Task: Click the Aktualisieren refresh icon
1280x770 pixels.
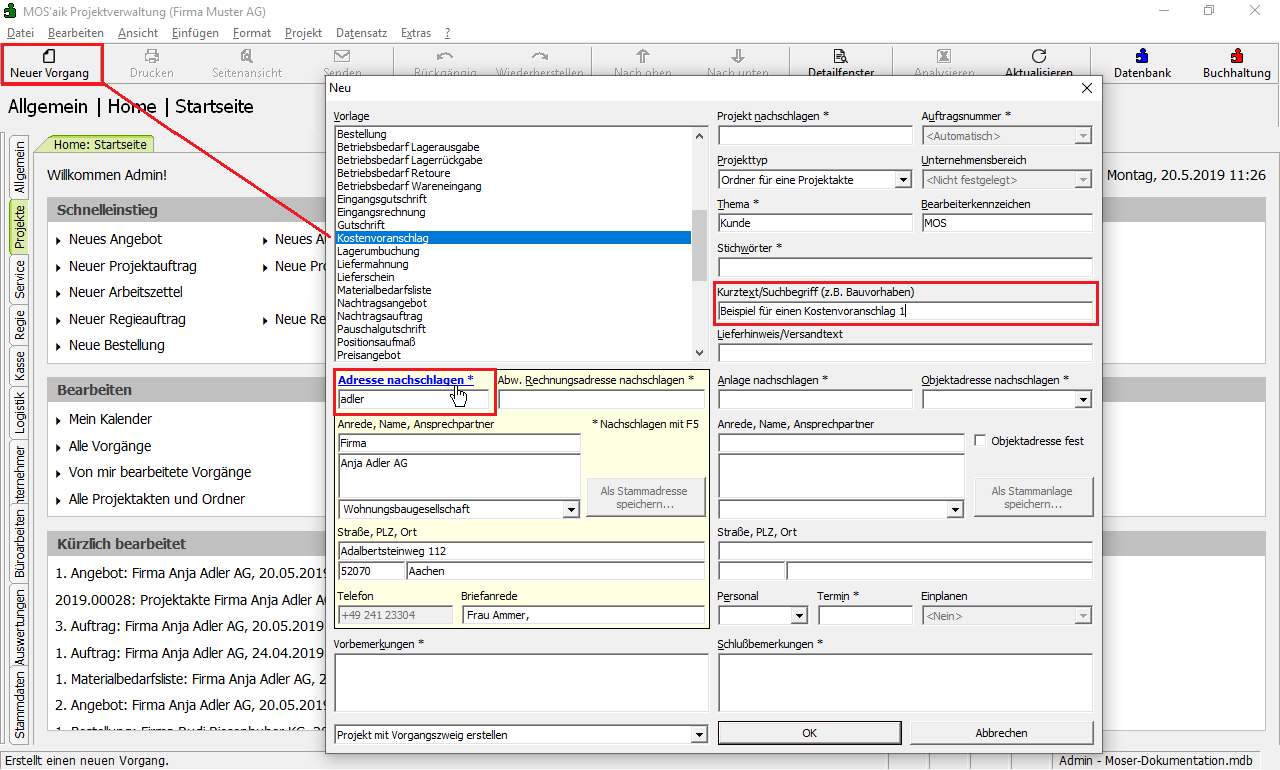Action: 1038,57
